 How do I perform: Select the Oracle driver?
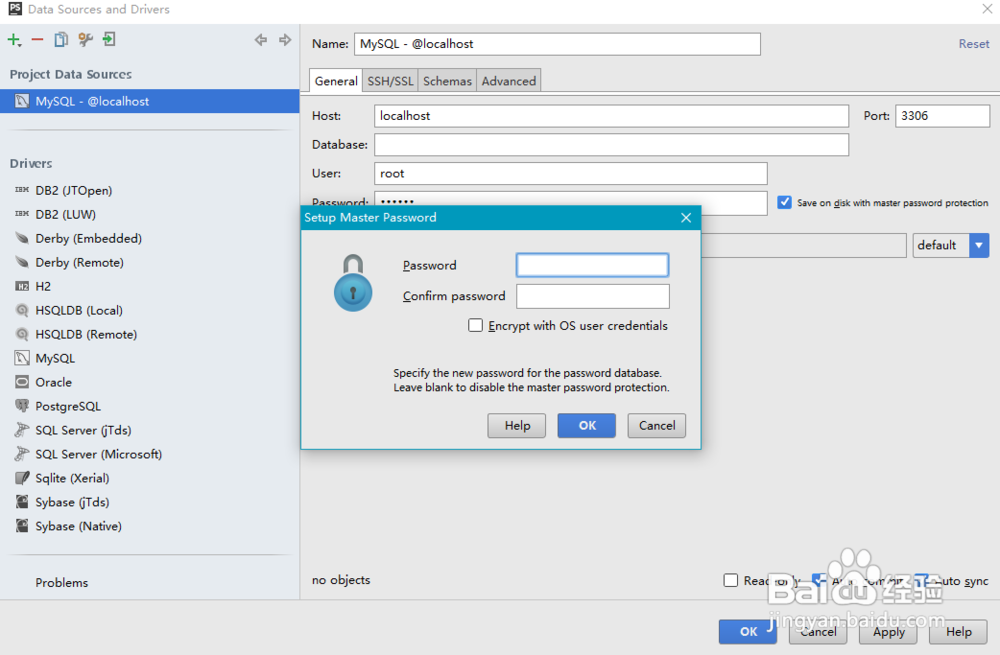(53, 382)
